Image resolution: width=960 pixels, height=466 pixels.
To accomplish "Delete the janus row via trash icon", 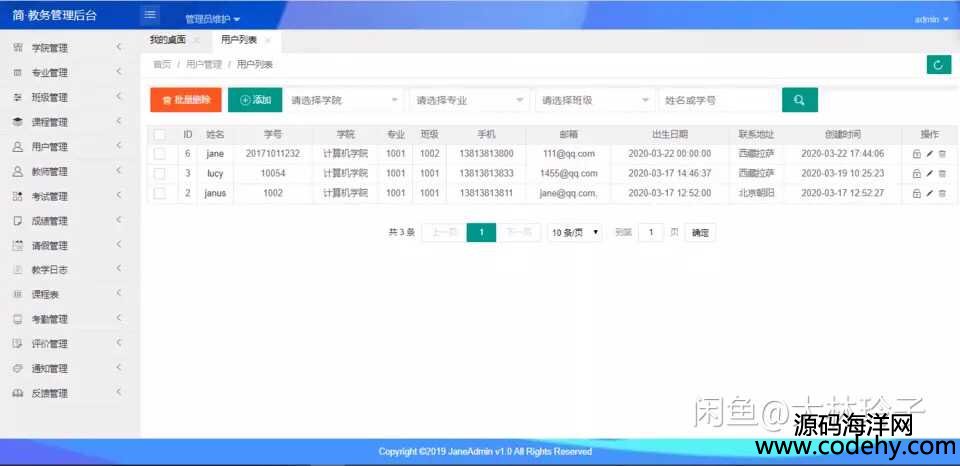I will (x=941, y=193).
